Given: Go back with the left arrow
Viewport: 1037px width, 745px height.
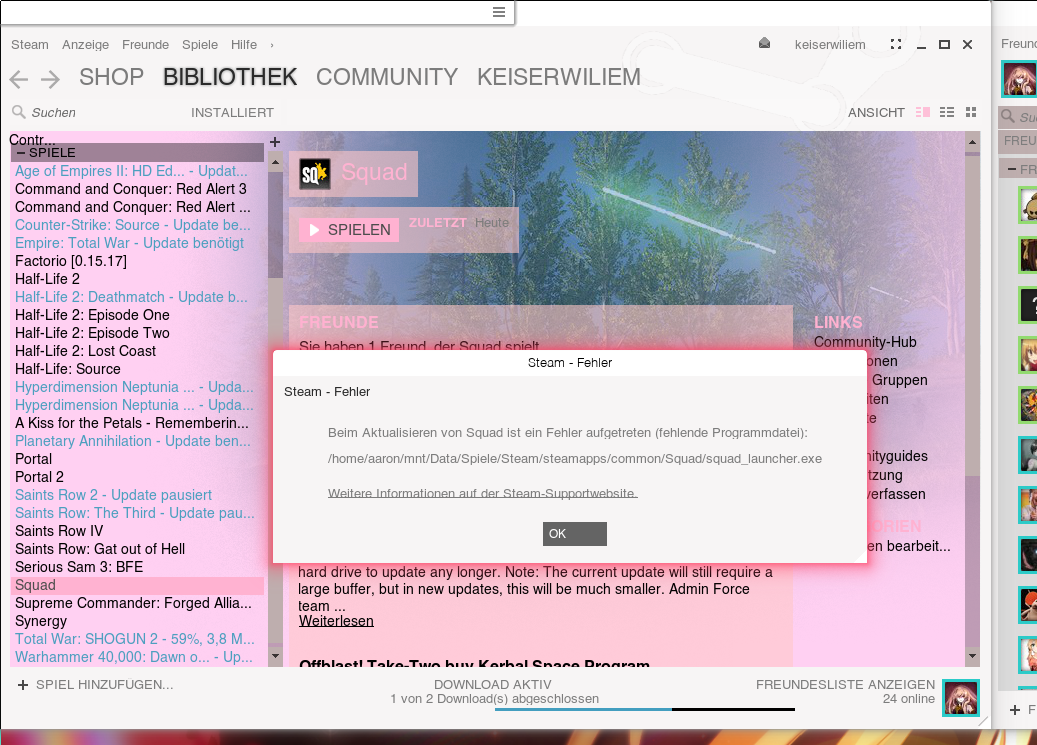Looking at the screenshot, I should (19, 79).
